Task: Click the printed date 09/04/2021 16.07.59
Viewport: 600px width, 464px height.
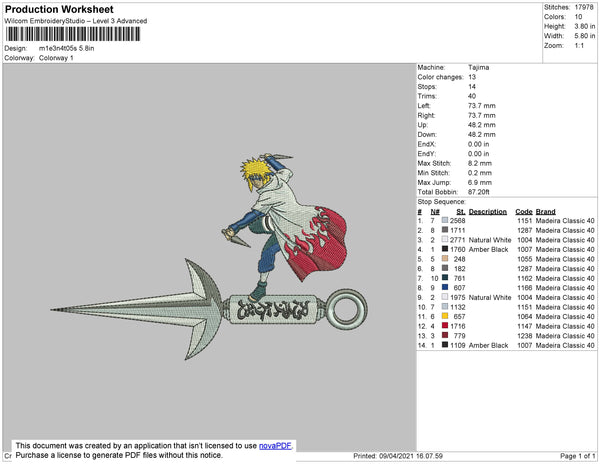Action: tap(411, 456)
